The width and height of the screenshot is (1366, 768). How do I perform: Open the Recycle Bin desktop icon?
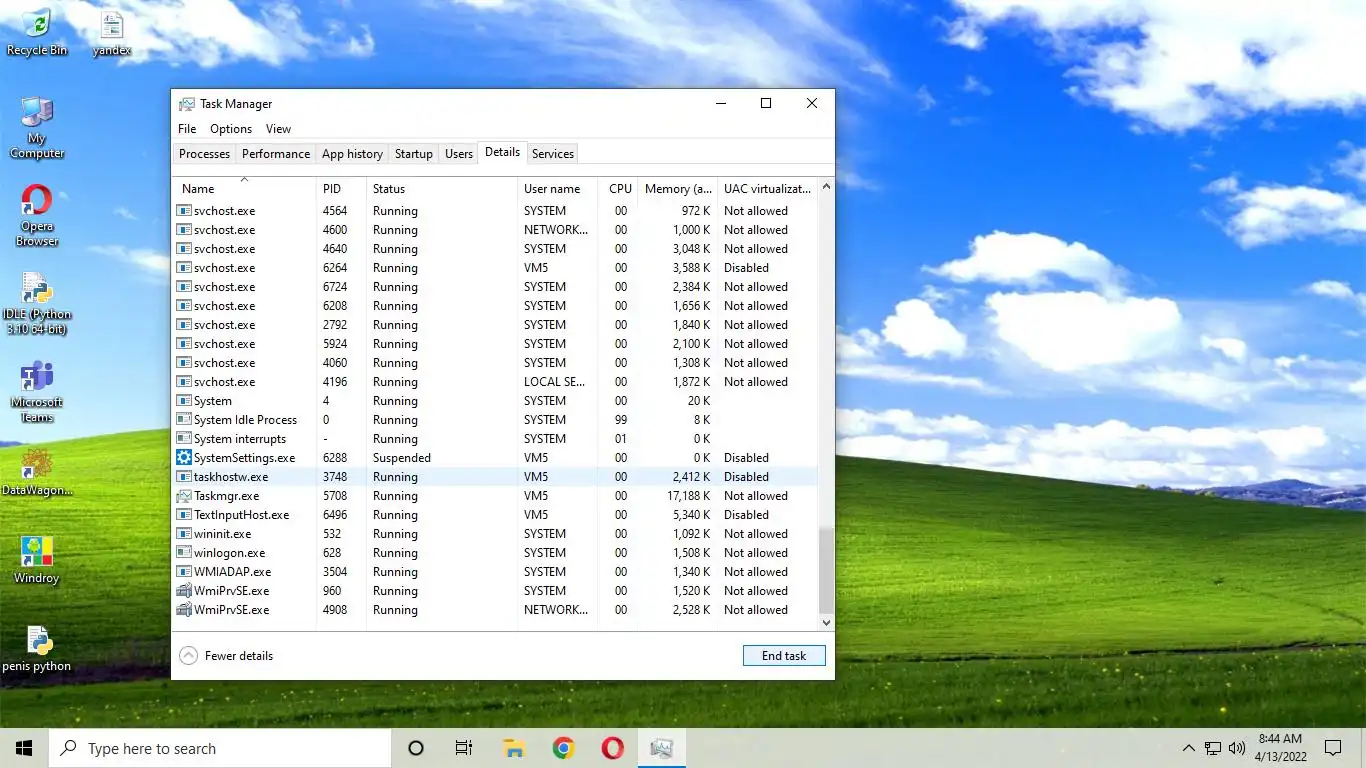coord(37,32)
